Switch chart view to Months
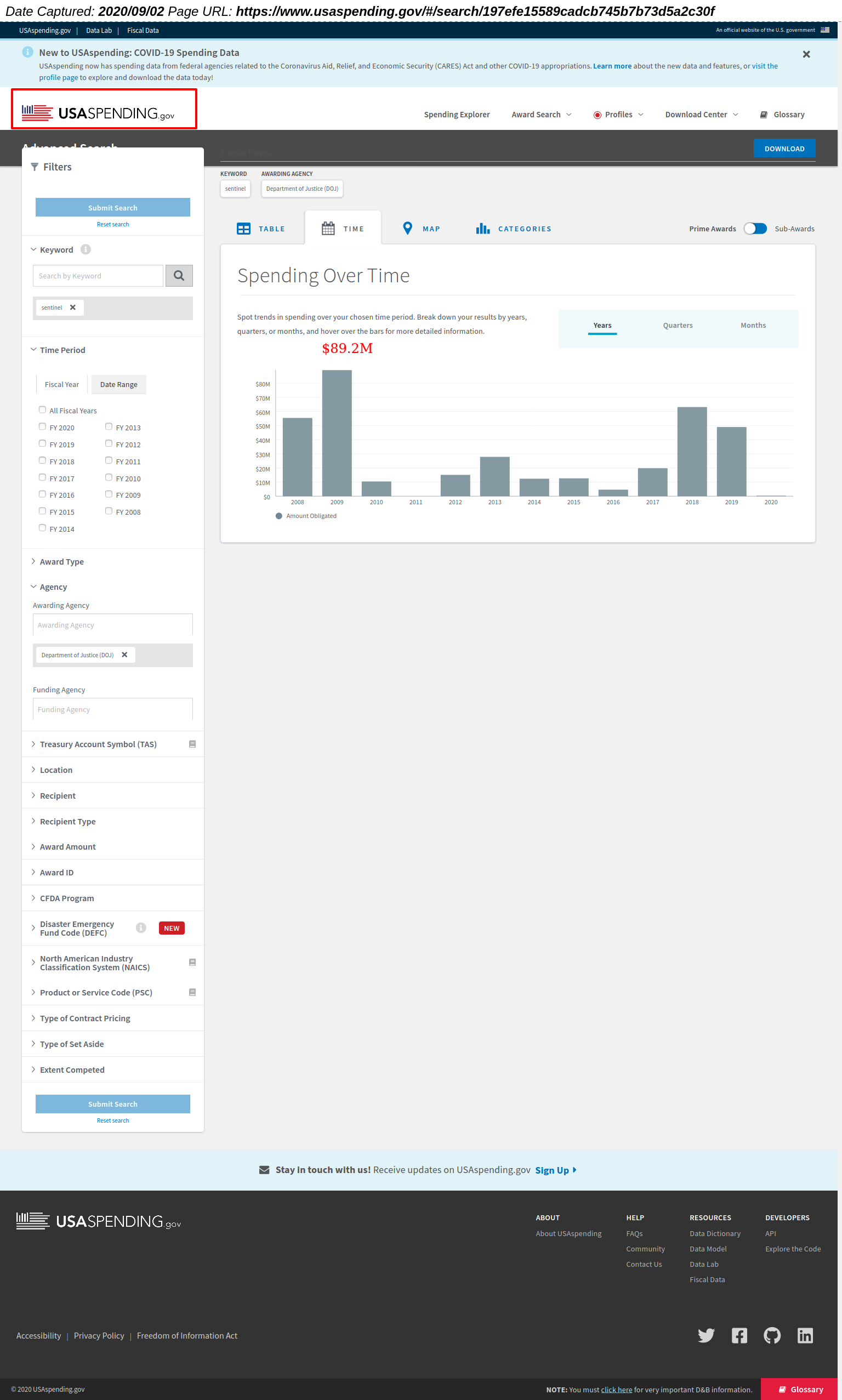 pyautogui.click(x=753, y=325)
